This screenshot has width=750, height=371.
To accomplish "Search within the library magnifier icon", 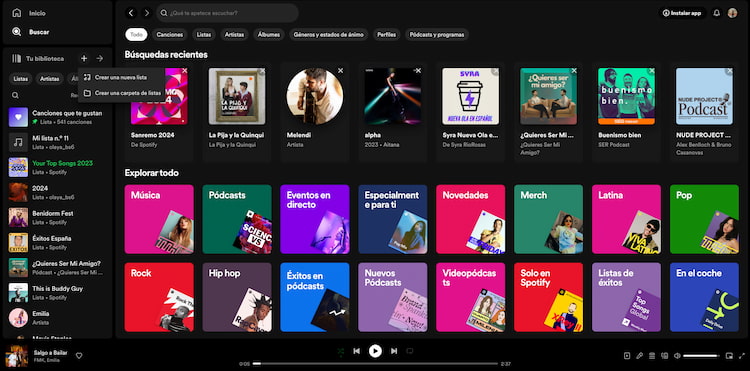I will [15, 95].
